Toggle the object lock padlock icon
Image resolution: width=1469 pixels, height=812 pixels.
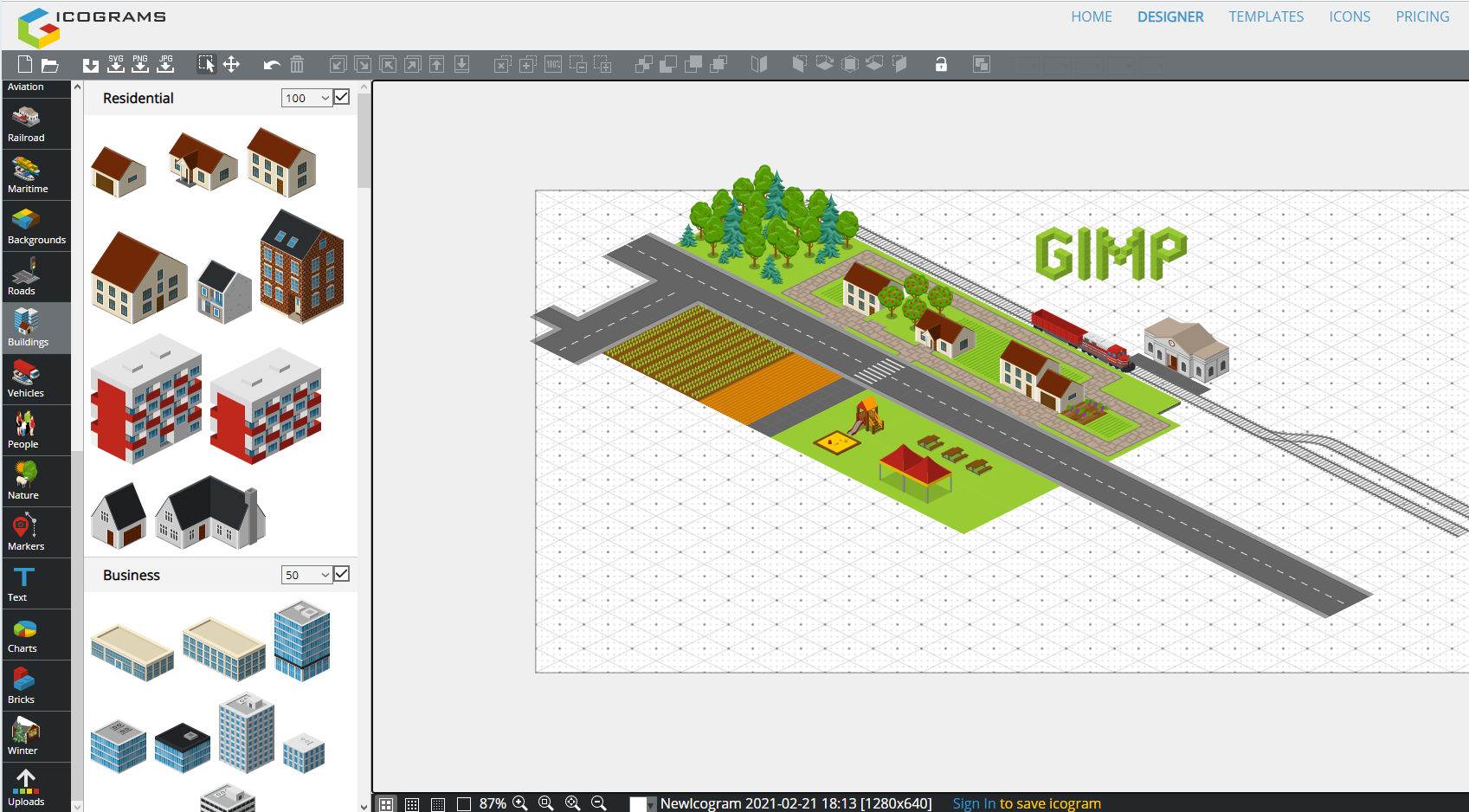pyautogui.click(x=941, y=64)
